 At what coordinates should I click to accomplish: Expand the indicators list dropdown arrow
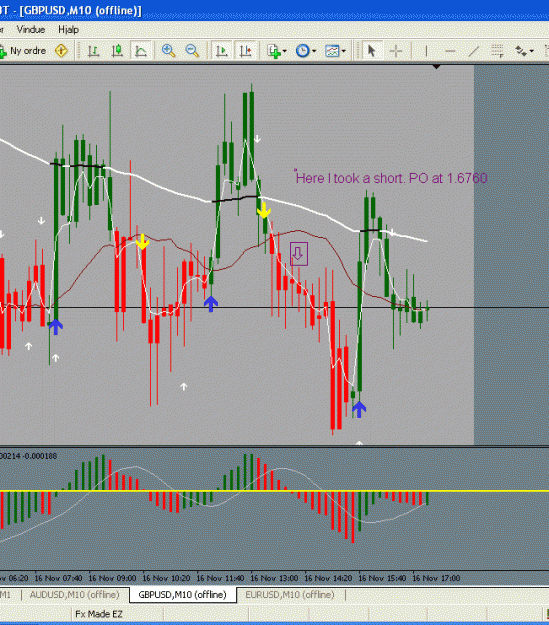pos(284,51)
